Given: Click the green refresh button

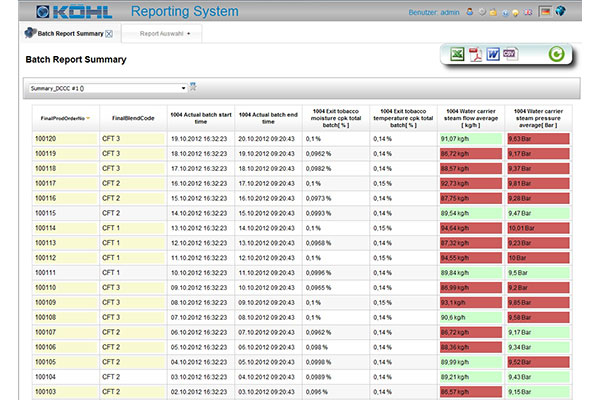Looking at the screenshot, I should tap(557, 55).
